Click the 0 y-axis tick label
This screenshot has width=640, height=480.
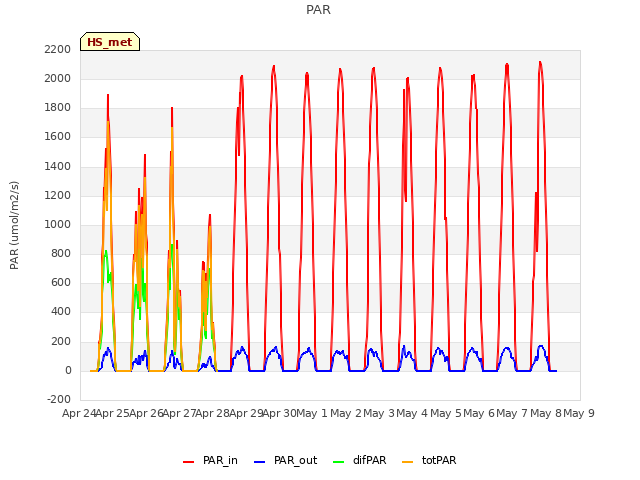pyautogui.click(x=68, y=371)
